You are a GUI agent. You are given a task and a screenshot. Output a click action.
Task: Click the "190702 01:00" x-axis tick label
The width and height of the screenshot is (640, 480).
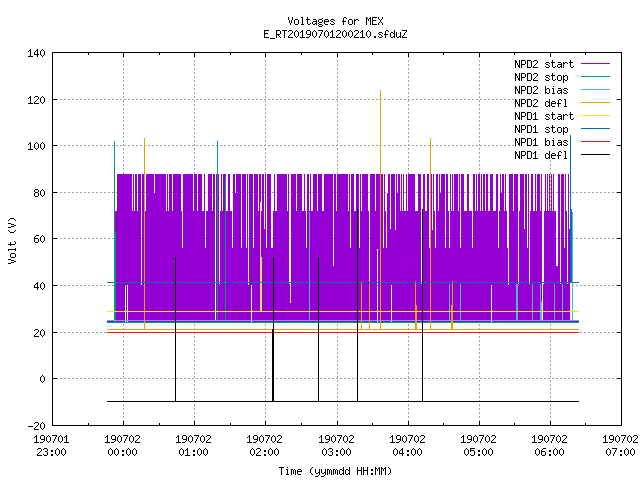click(193, 446)
